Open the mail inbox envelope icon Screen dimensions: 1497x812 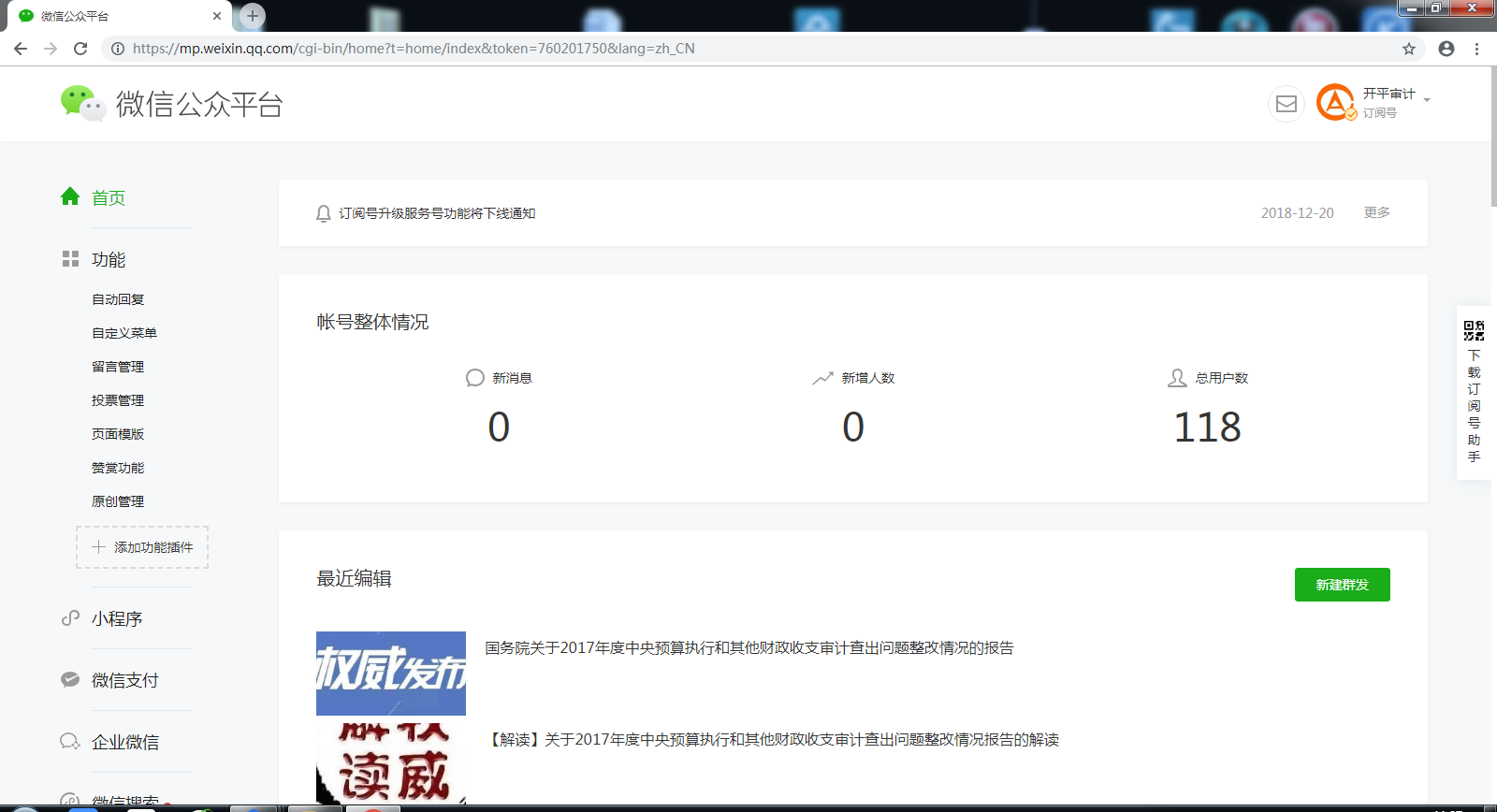coord(1286,104)
